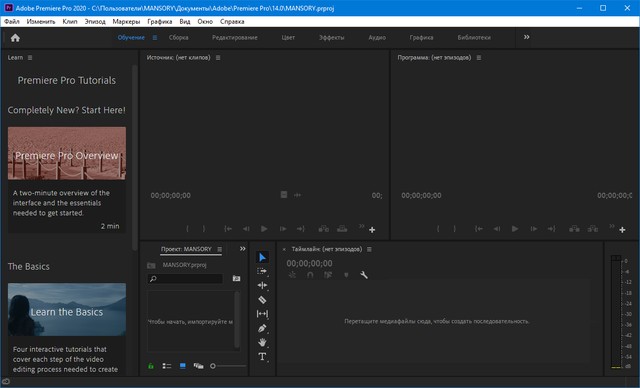Screen dimensions: 640x388
Task: Open the Project MANSORY panel menu
Action: (x=220, y=249)
